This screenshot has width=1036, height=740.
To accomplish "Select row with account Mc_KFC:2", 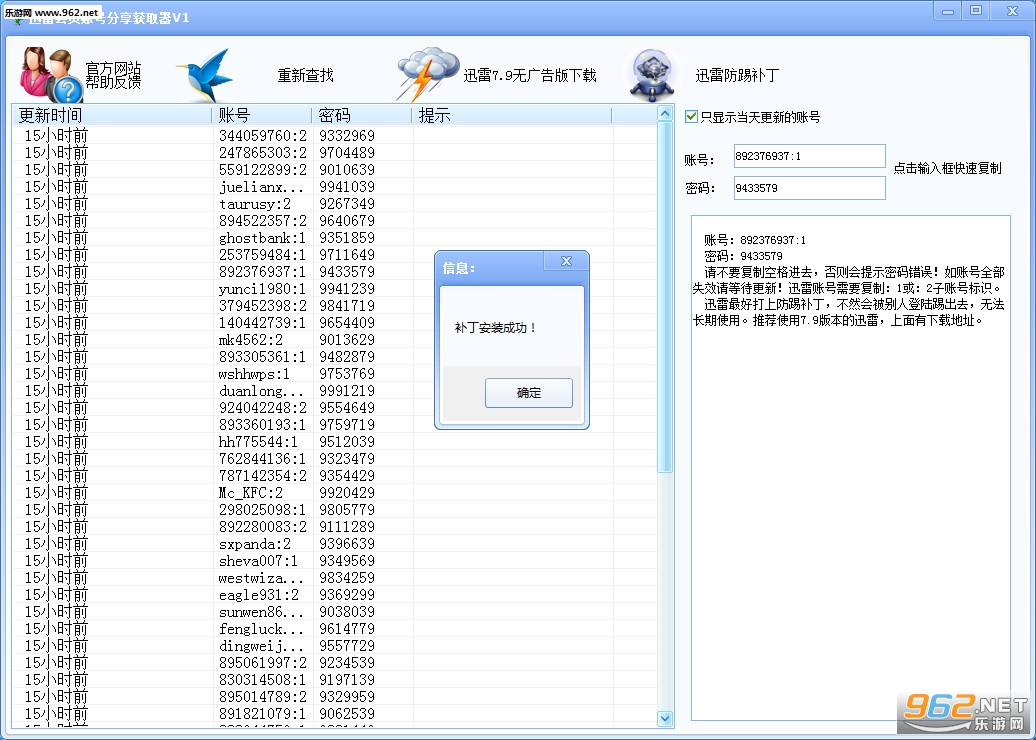I will coord(334,493).
